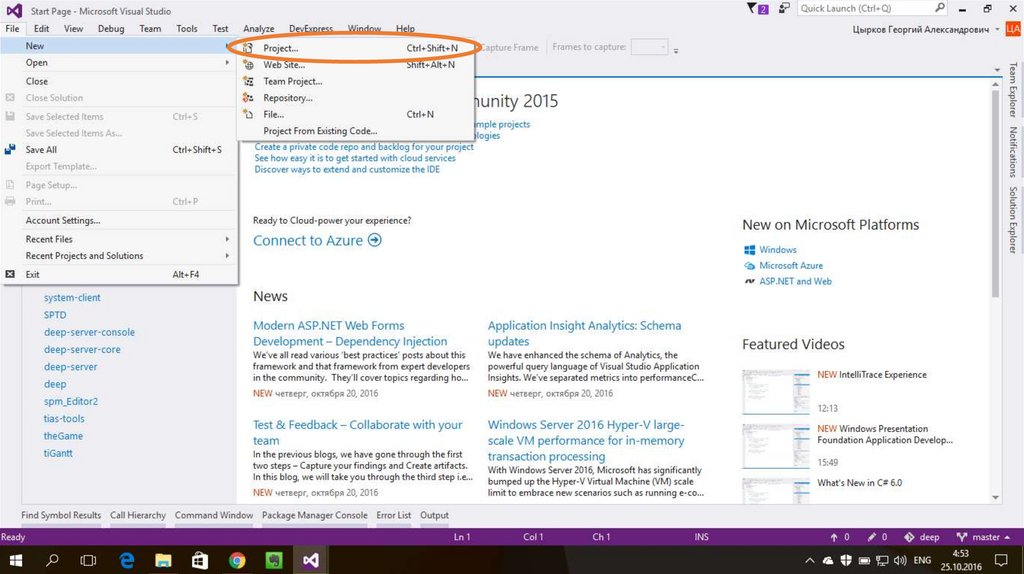
Task: Select Web Site... in the New submenu
Action: [284, 65]
